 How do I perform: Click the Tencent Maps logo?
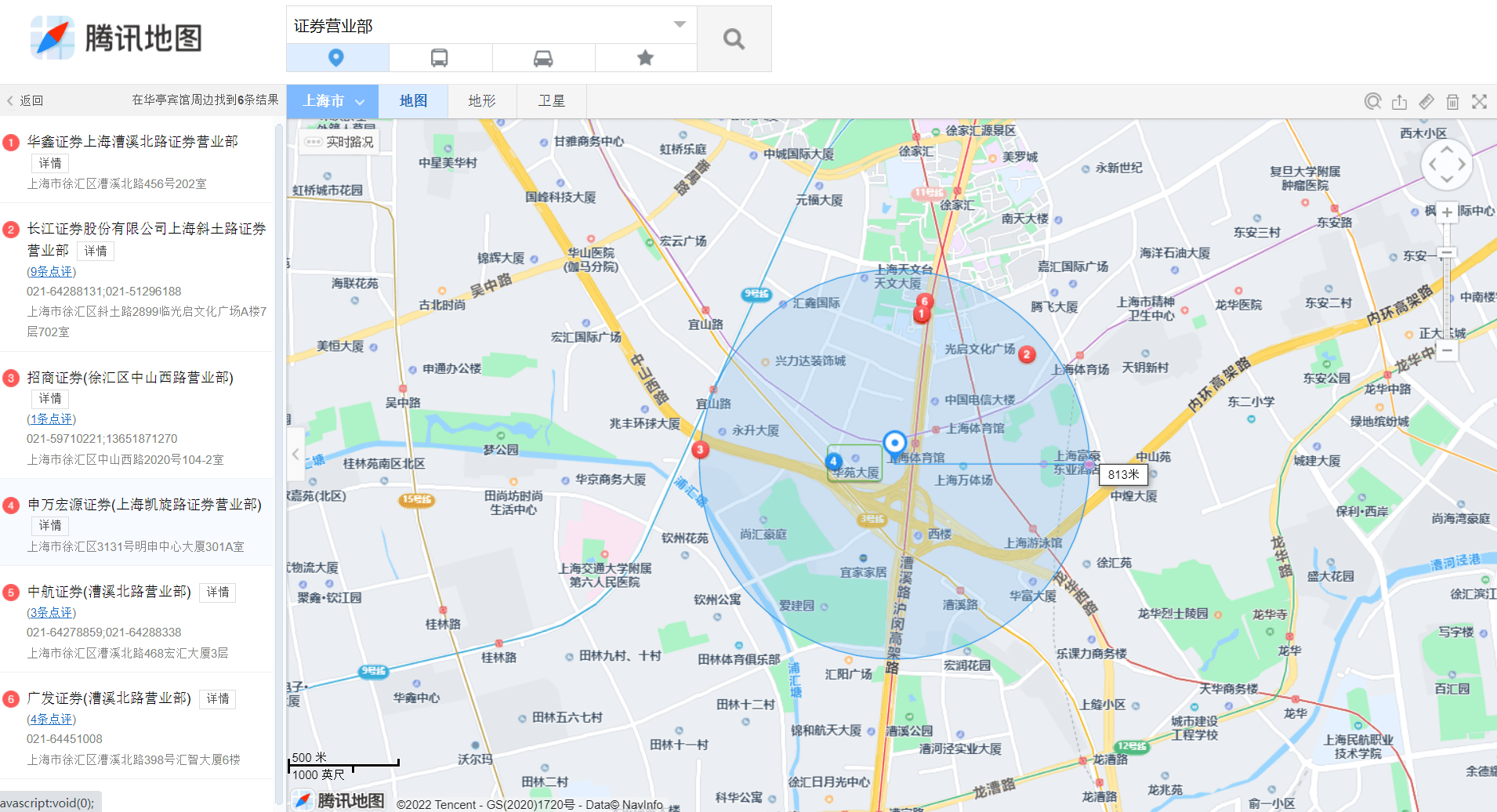116,38
